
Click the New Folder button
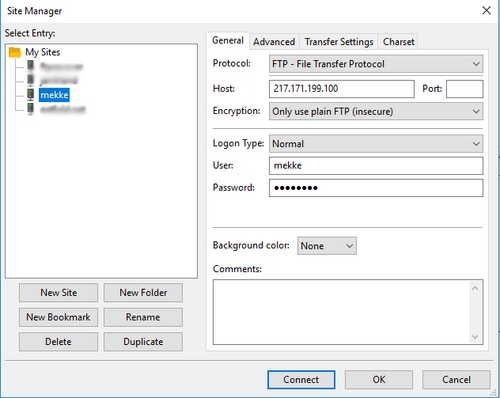pyautogui.click(x=143, y=293)
